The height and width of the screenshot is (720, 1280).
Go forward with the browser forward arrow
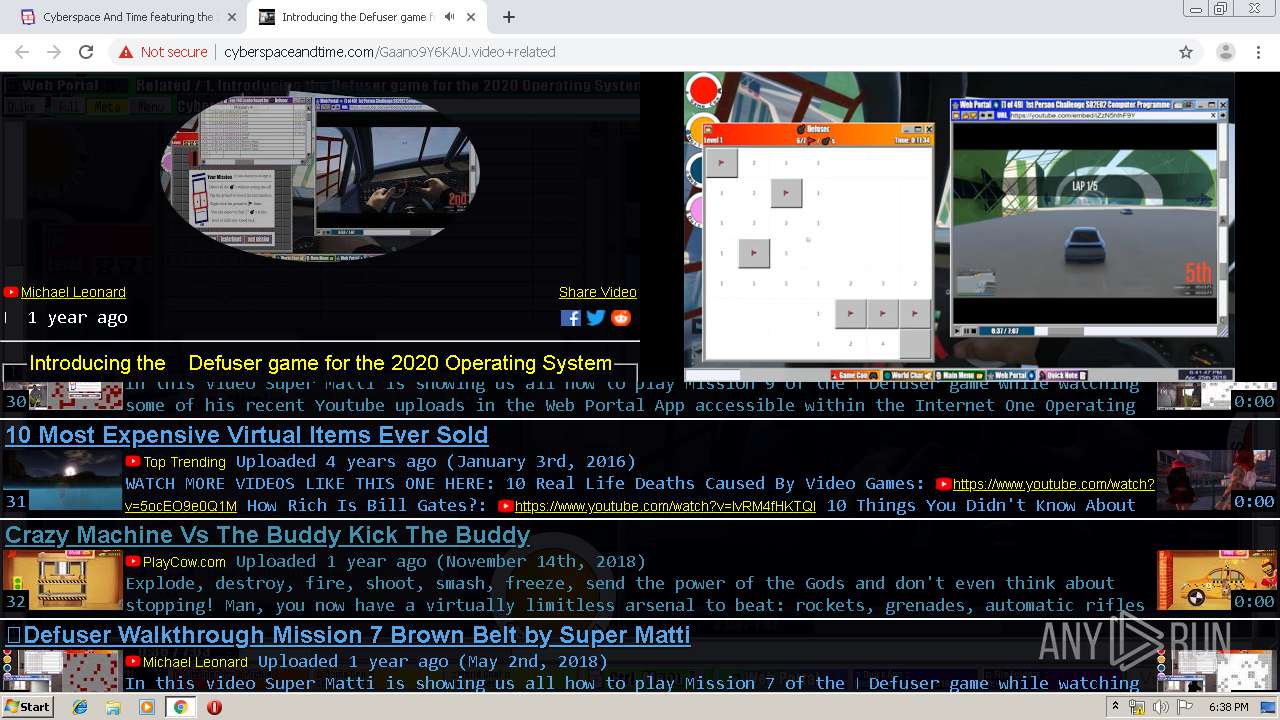(54, 52)
